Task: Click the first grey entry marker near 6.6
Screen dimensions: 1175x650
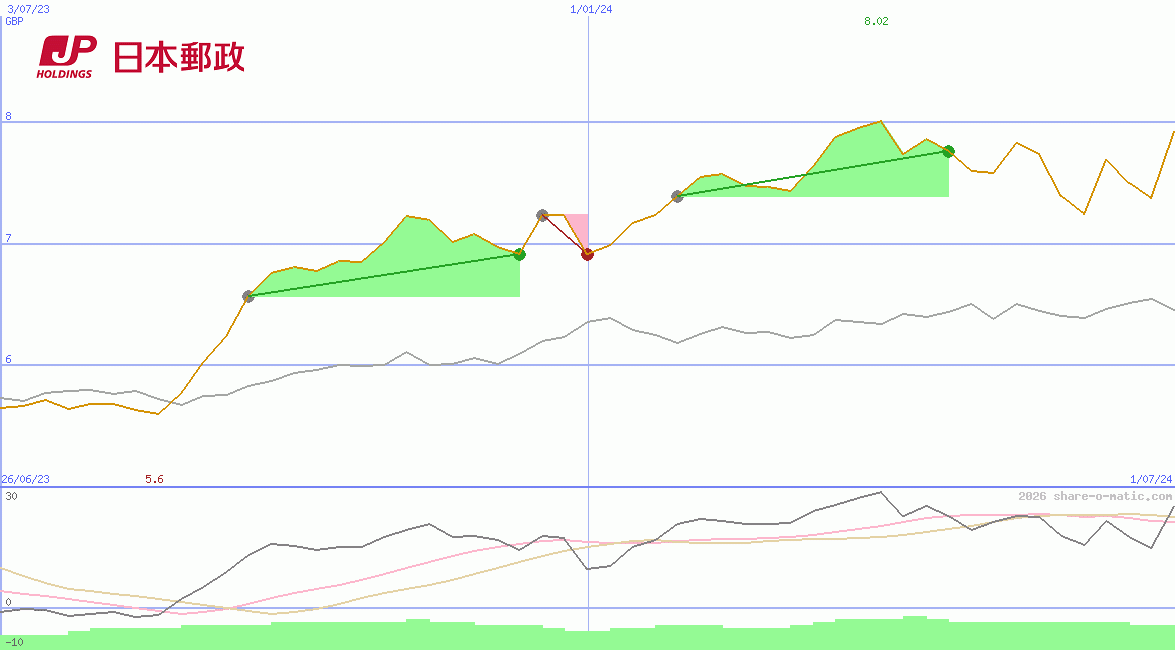Action: coord(249,296)
